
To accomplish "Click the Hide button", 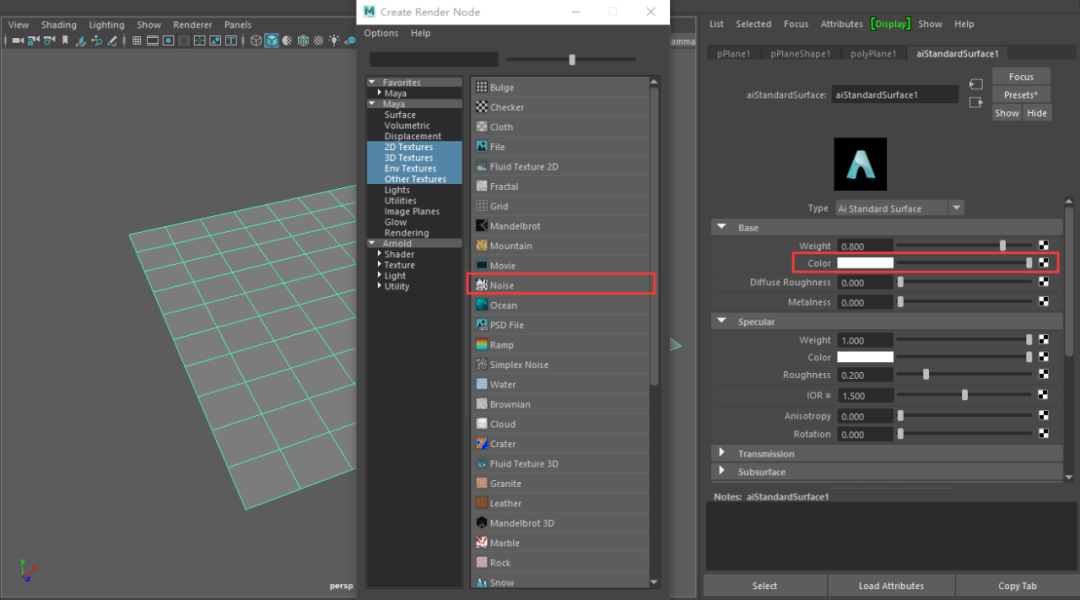I will coord(1037,113).
